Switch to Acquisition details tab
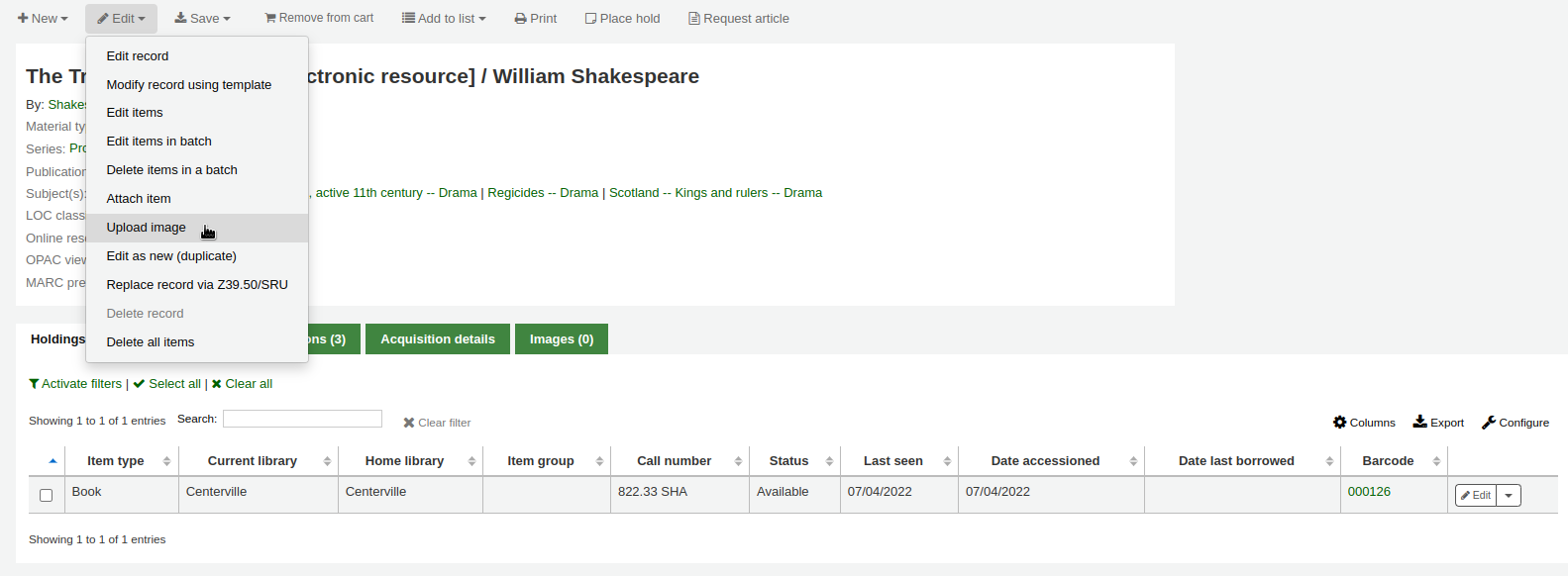Image resolution: width=1568 pixels, height=576 pixels. click(437, 339)
